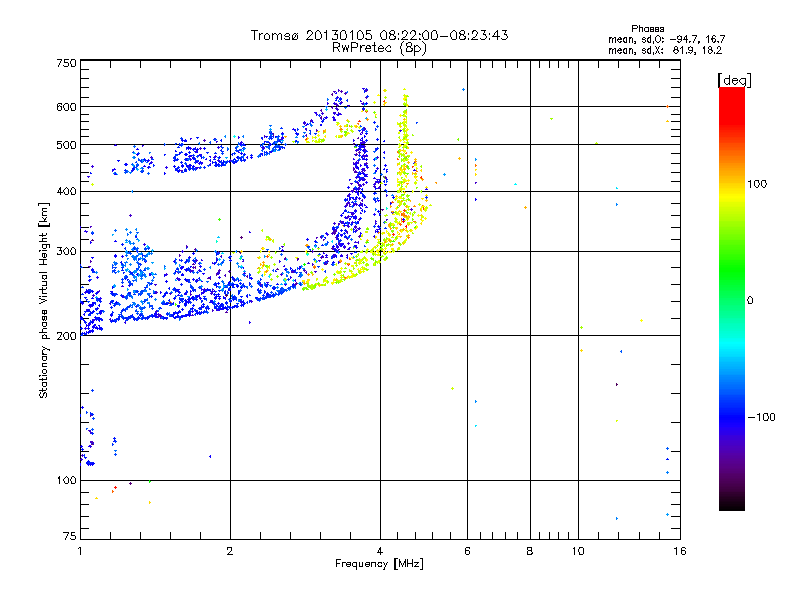The width and height of the screenshot is (800, 600).
Task: Click the x-axis label '1'
Action: click(x=80, y=551)
